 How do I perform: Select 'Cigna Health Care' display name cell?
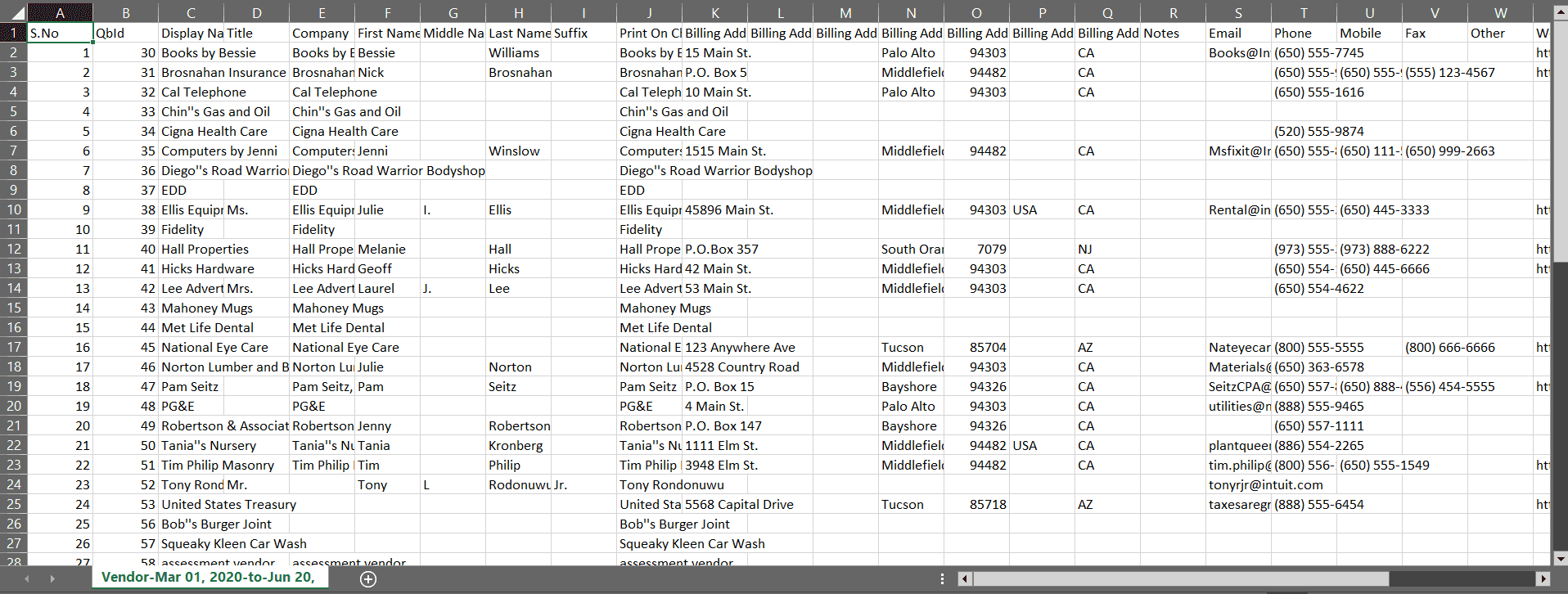191,131
